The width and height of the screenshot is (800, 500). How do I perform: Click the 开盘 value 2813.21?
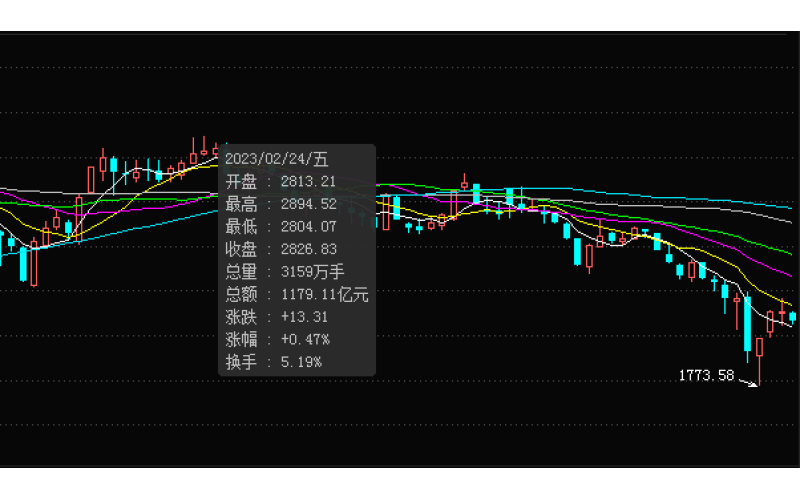(x=308, y=181)
